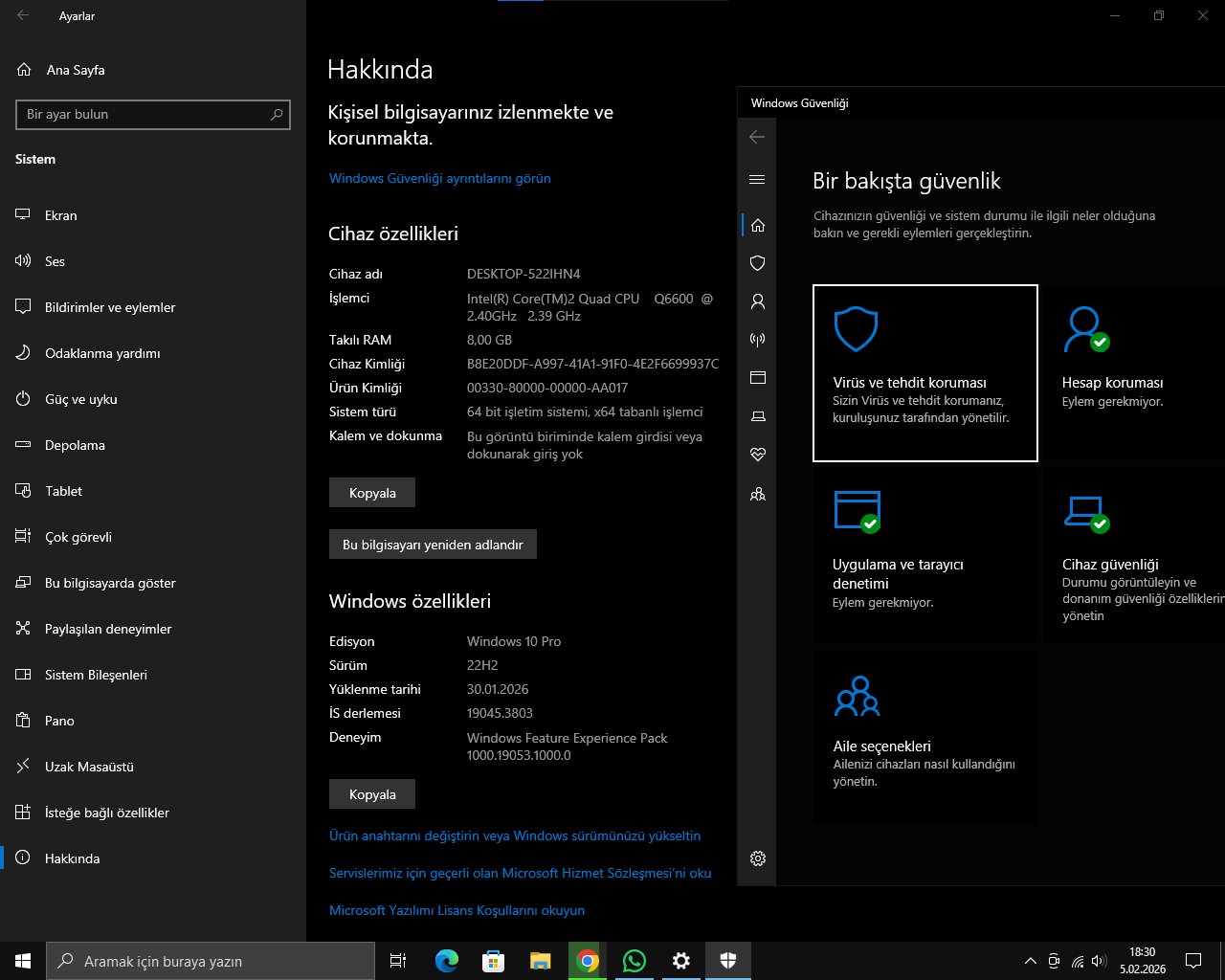Open the taskbar clock and calendar
Screen dimensions: 1225x980
click(x=1143, y=961)
